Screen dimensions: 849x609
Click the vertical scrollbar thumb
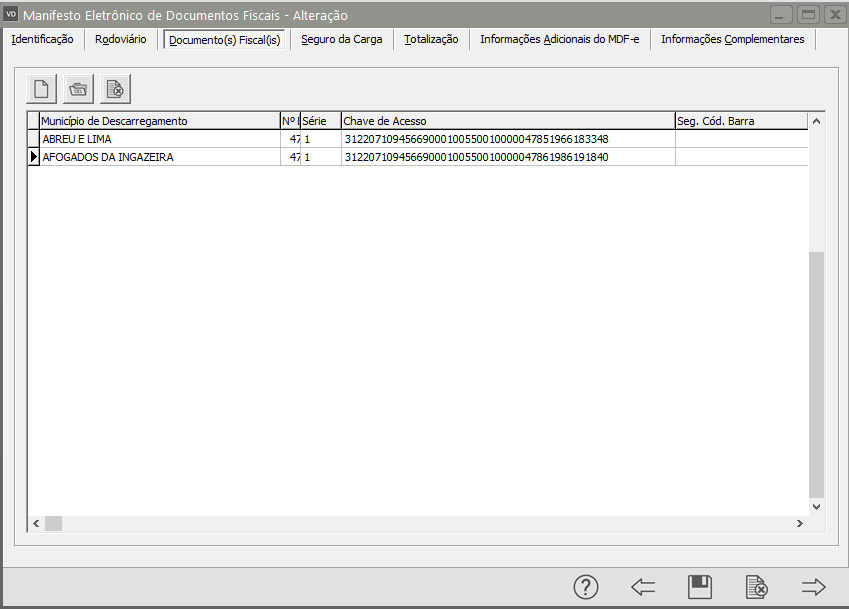pyautogui.click(x=817, y=375)
